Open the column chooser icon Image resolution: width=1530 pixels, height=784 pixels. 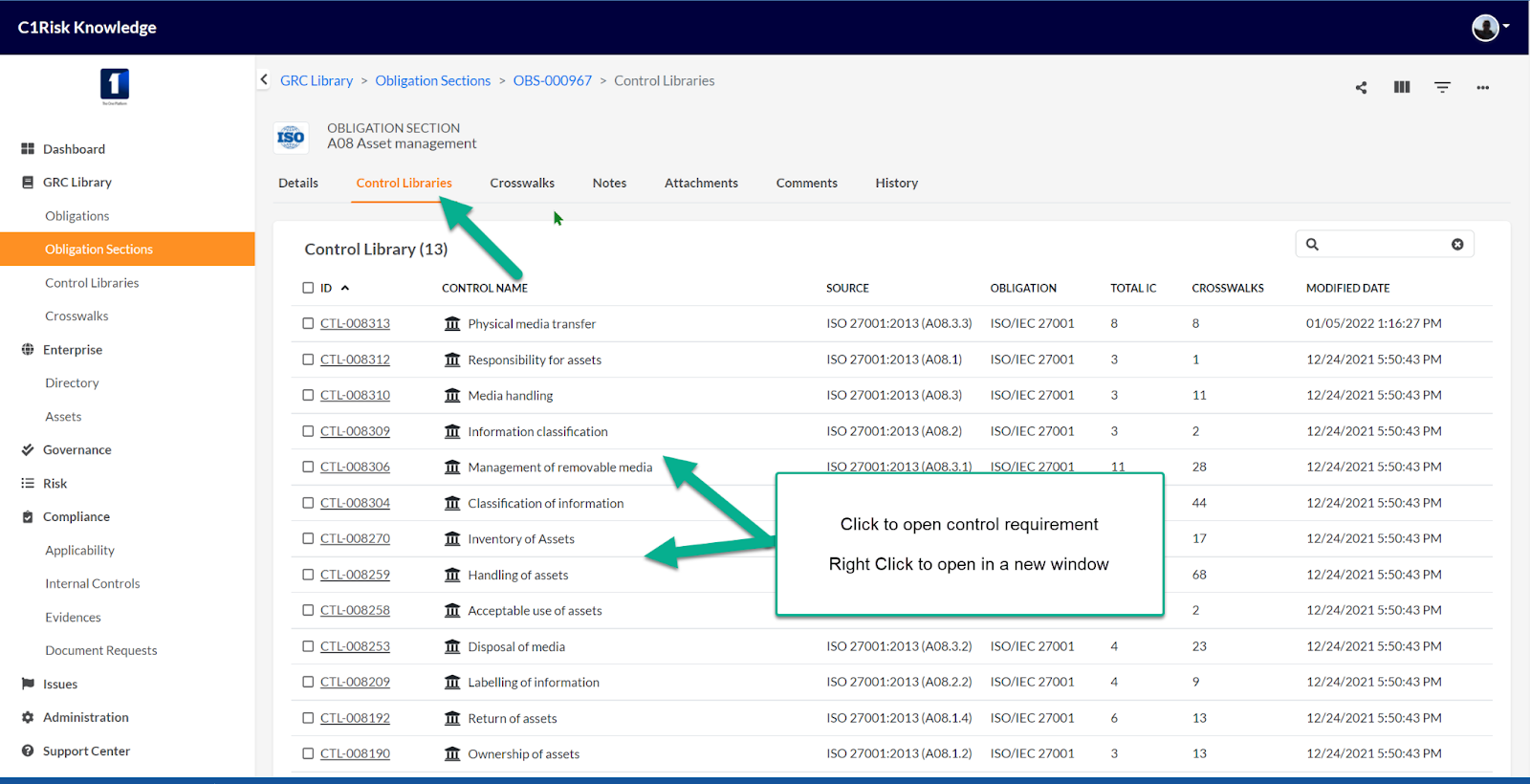pos(1402,87)
